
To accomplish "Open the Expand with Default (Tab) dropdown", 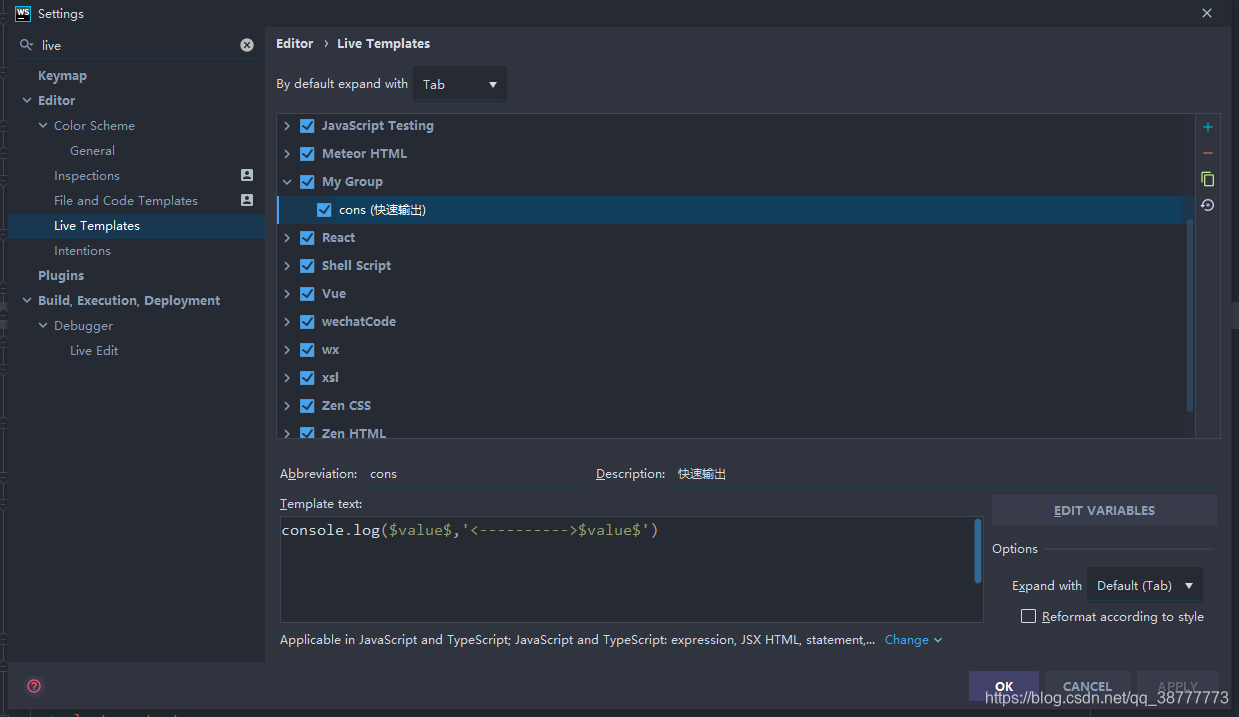I will [x=1145, y=585].
